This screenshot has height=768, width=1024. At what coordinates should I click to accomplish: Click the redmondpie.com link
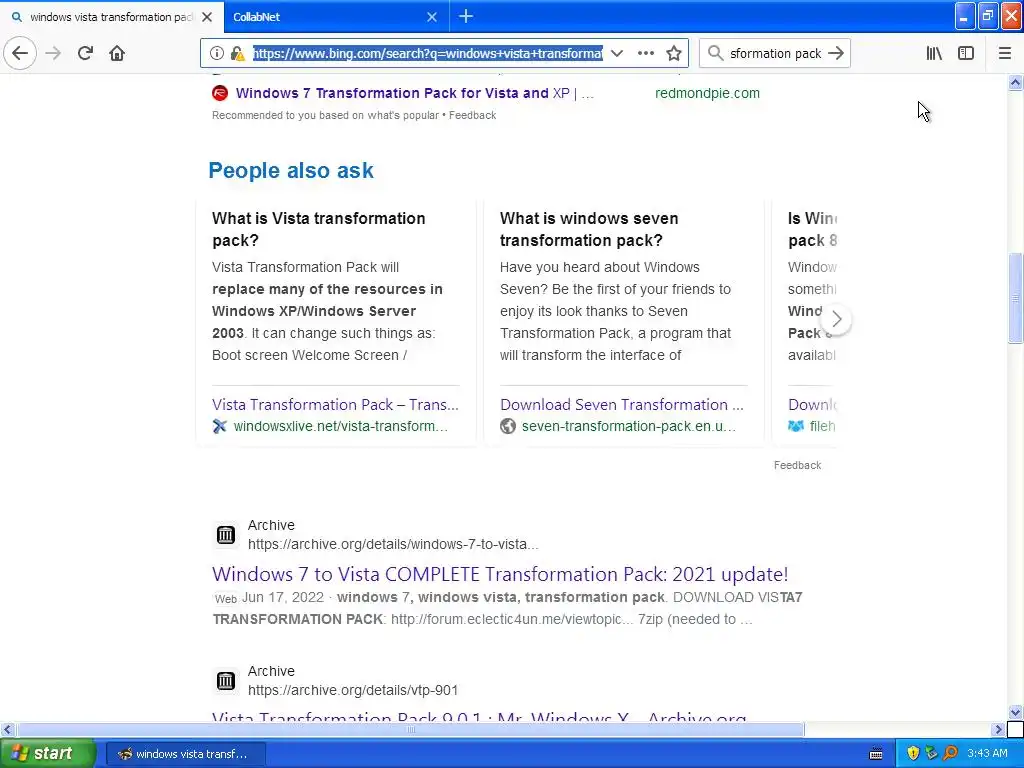pos(707,93)
